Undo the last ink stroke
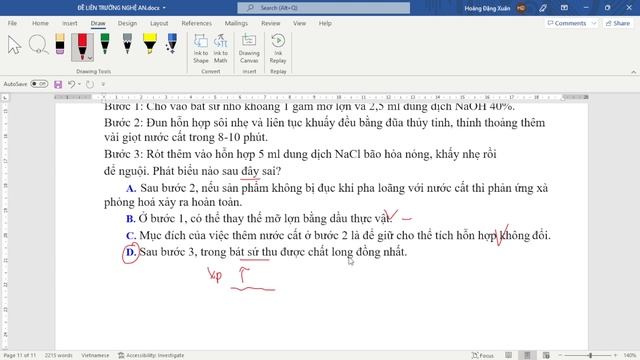Image resolution: width=640 pixels, height=360 pixels. click(x=71, y=84)
